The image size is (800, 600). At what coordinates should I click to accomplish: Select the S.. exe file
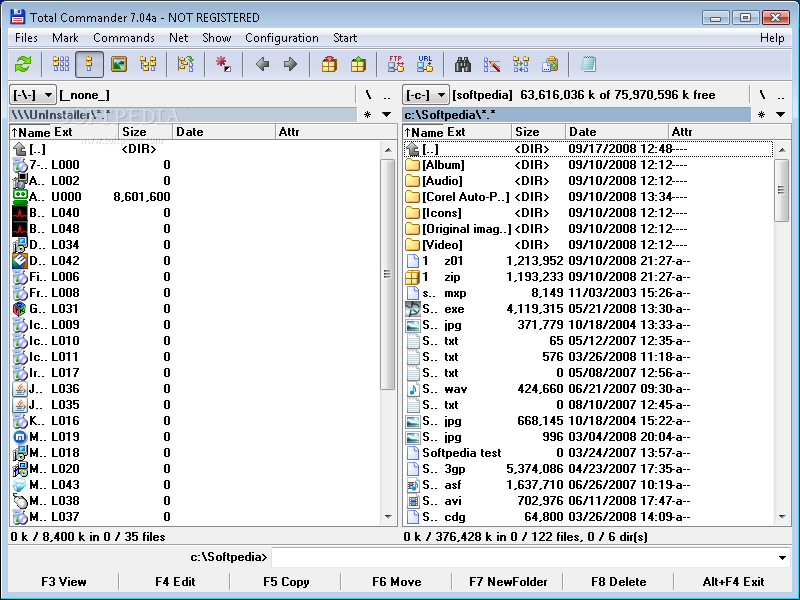pos(587,309)
